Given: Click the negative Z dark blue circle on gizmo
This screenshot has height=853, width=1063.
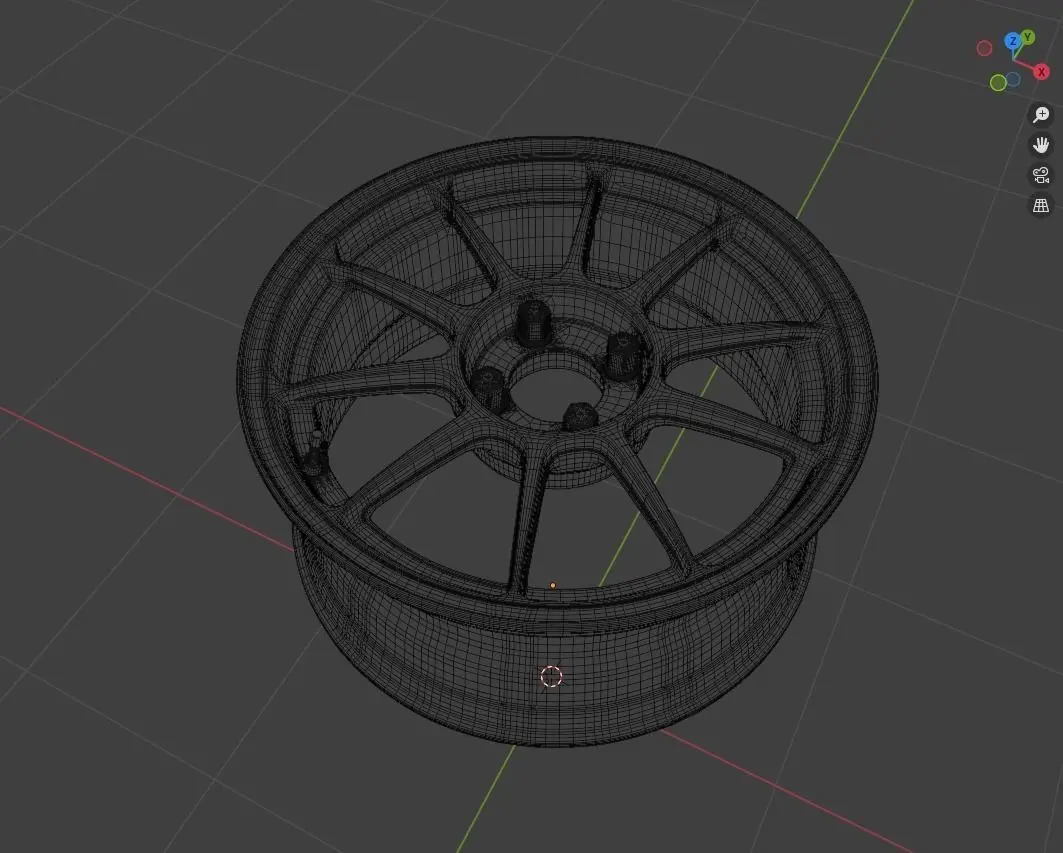Looking at the screenshot, I should click(x=1014, y=79).
